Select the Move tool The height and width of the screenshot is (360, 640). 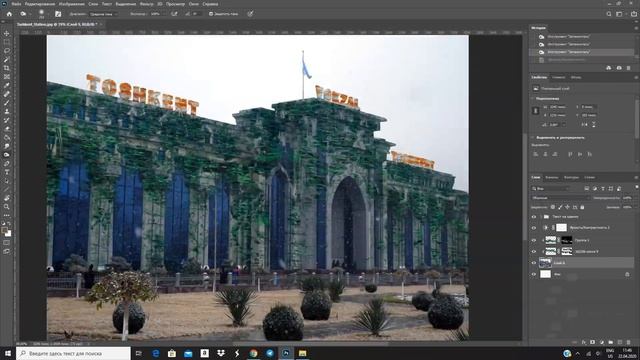pyautogui.click(x=7, y=33)
